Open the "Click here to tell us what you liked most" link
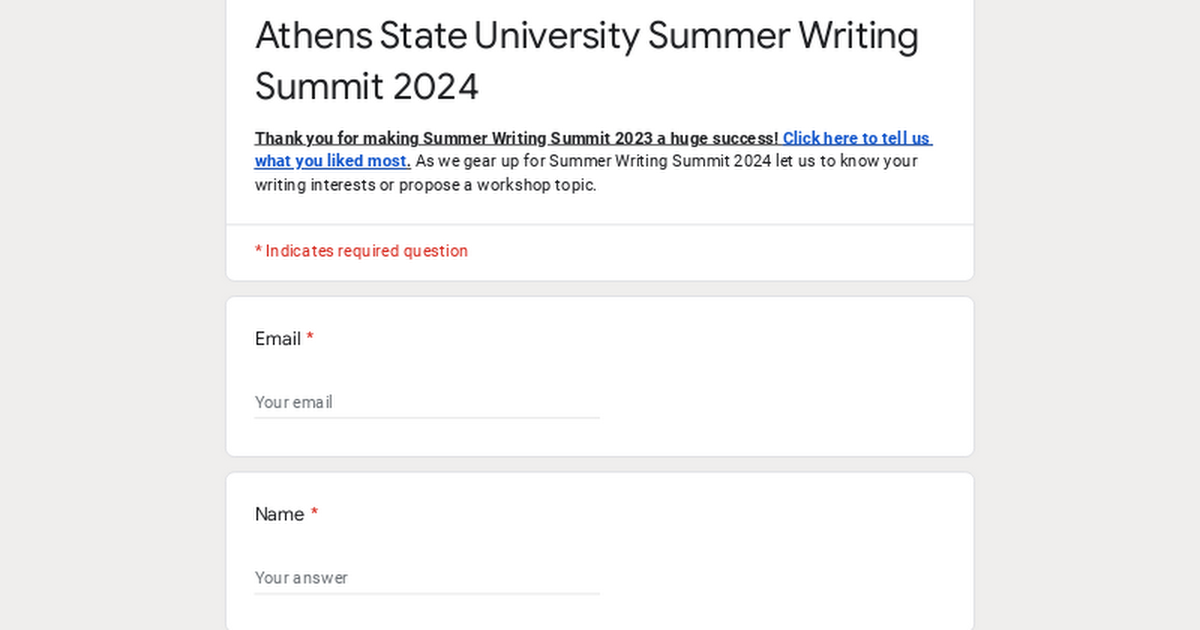The image size is (1200, 630). pyautogui.click(x=856, y=138)
